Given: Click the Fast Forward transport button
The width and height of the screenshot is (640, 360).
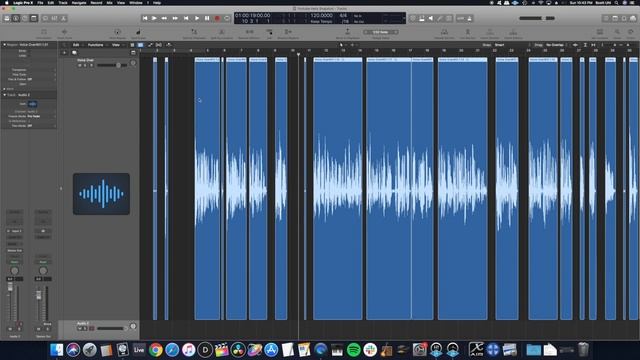Looking at the screenshot, I should click(175, 18).
